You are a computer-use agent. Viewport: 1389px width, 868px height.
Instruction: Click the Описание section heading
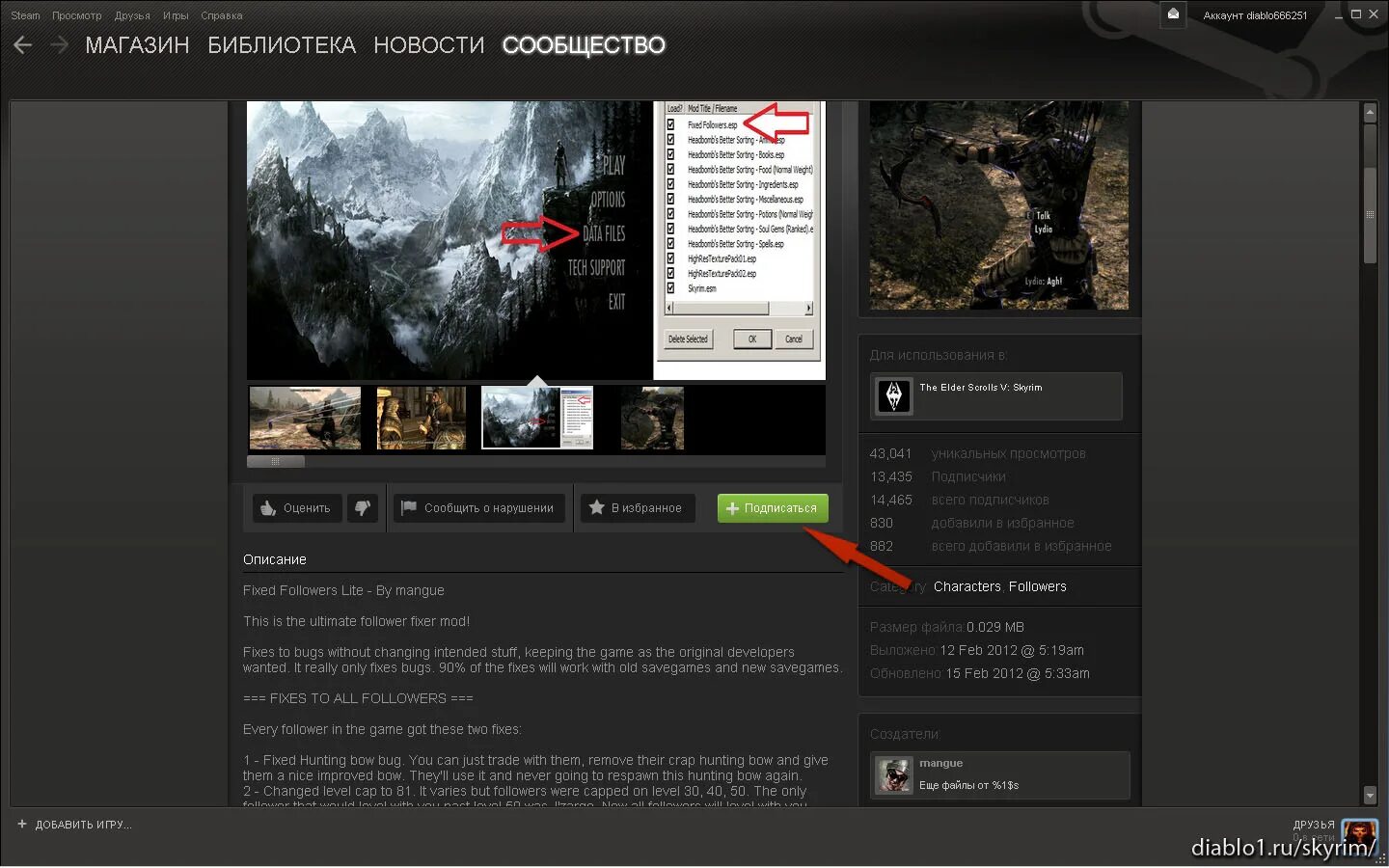[x=275, y=559]
